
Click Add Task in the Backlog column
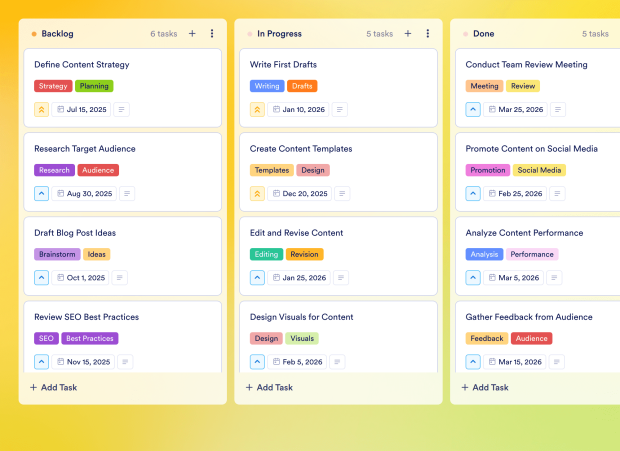54,387
